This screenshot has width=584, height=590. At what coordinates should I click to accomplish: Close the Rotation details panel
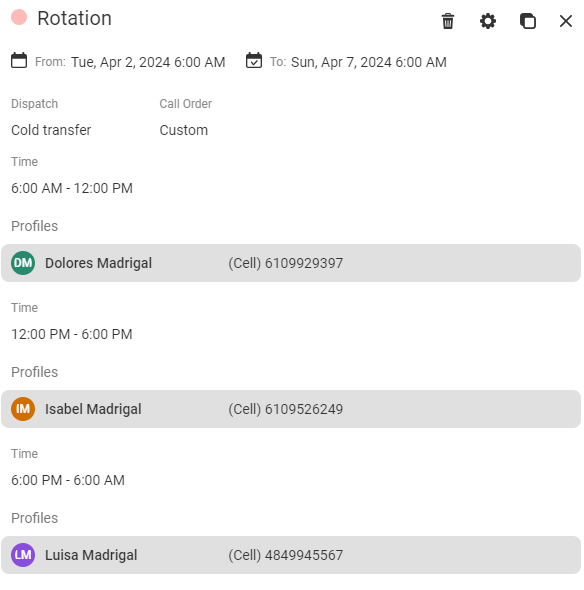566,21
